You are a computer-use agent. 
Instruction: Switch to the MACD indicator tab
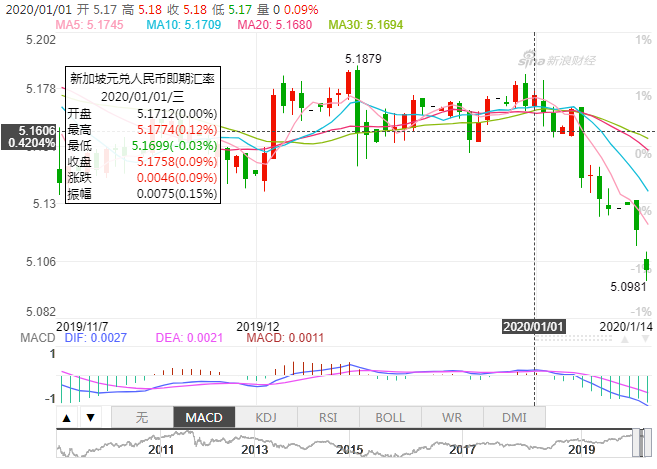(x=203, y=418)
